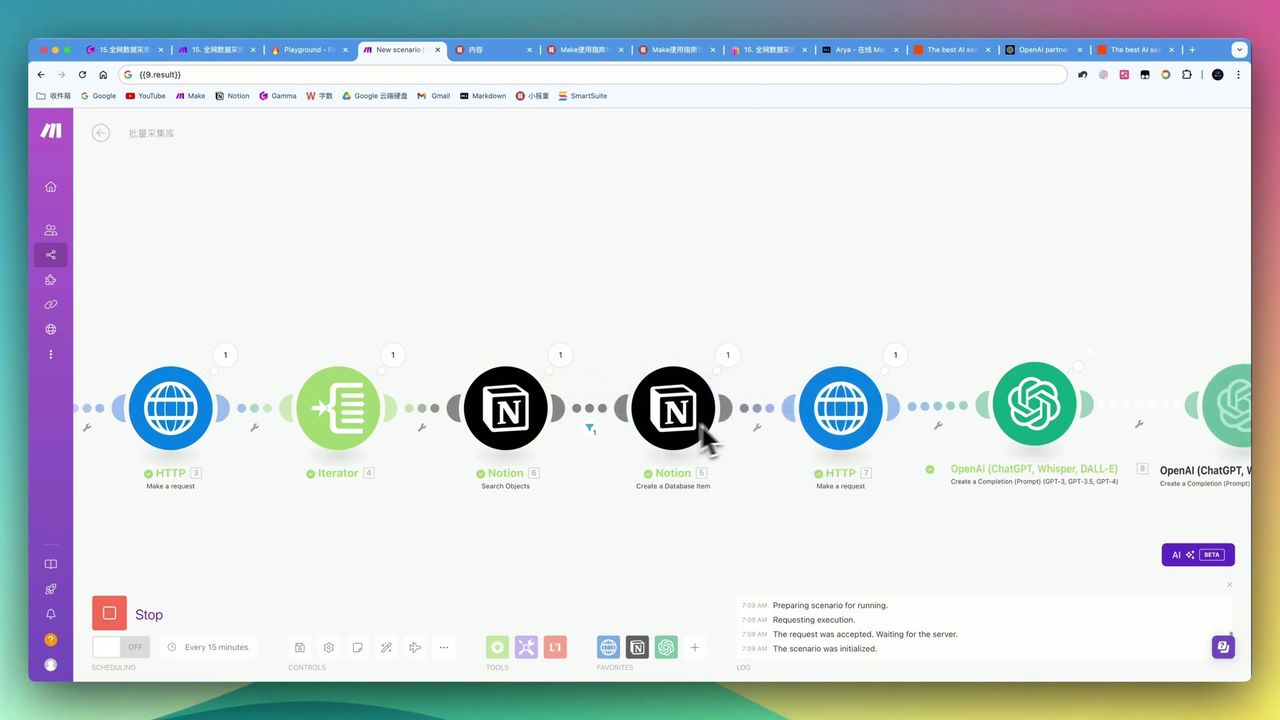This screenshot has height=720, width=1280.
Task: Click the AI BETA assistant button
Action: [1197, 555]
